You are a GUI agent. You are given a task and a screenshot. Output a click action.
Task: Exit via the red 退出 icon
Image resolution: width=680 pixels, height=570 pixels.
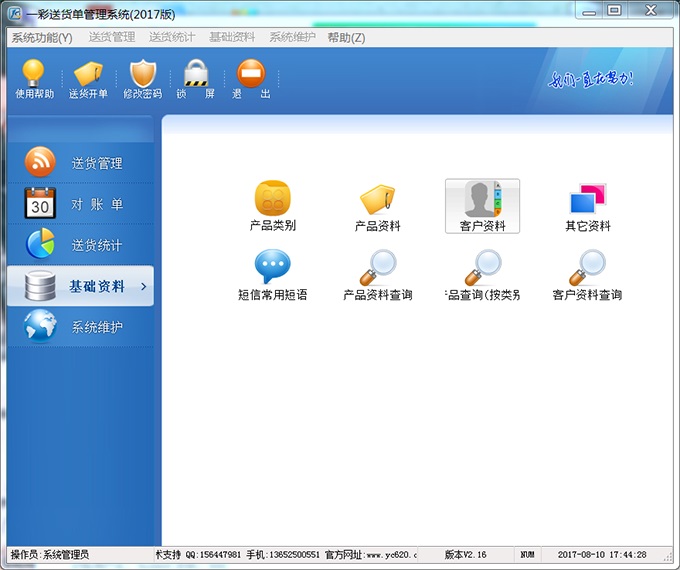[251, 79]
